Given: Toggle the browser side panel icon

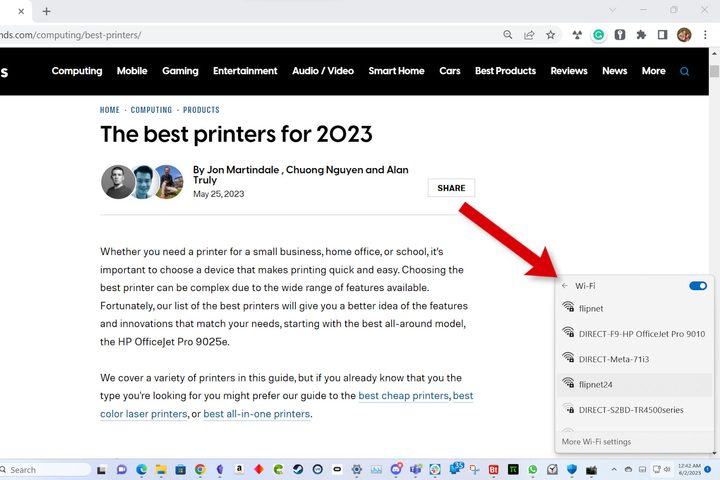Looking at the screenshot, I should pyautogui.click(x=662, y=35).
